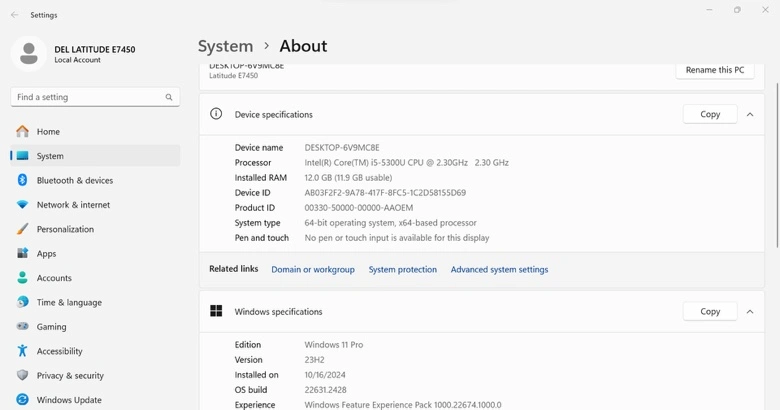Click OS build value 22631.2428
The width and height of the screenshot is (780, 410).
(x=325, y=390)
